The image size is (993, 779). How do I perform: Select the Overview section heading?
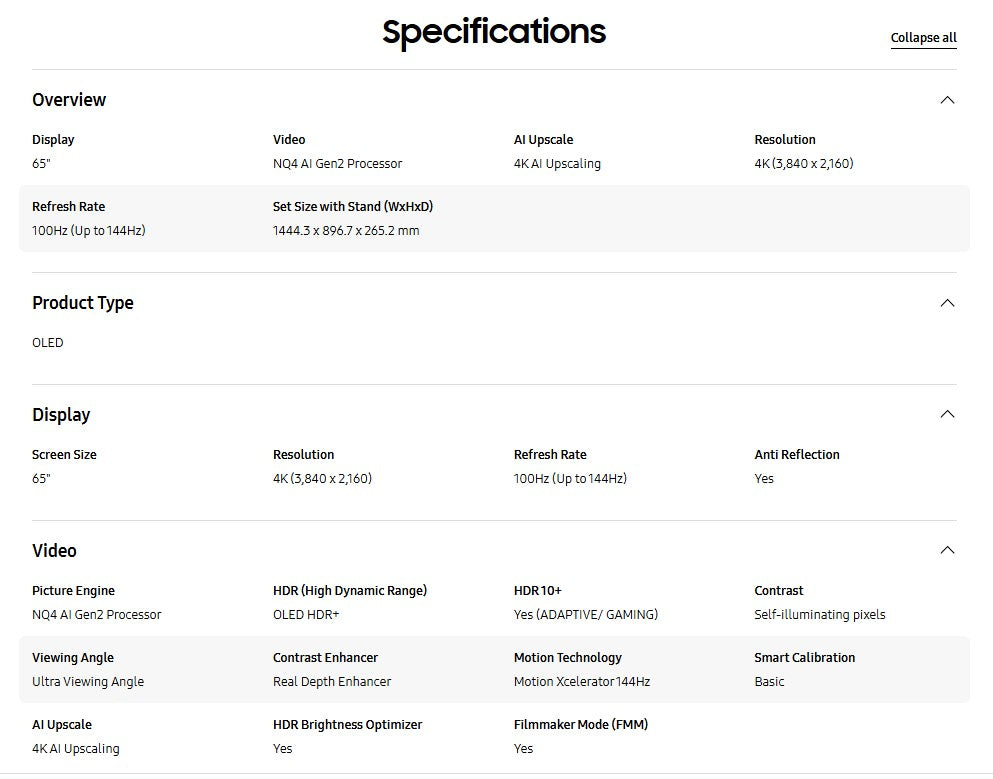click(69, 100)
